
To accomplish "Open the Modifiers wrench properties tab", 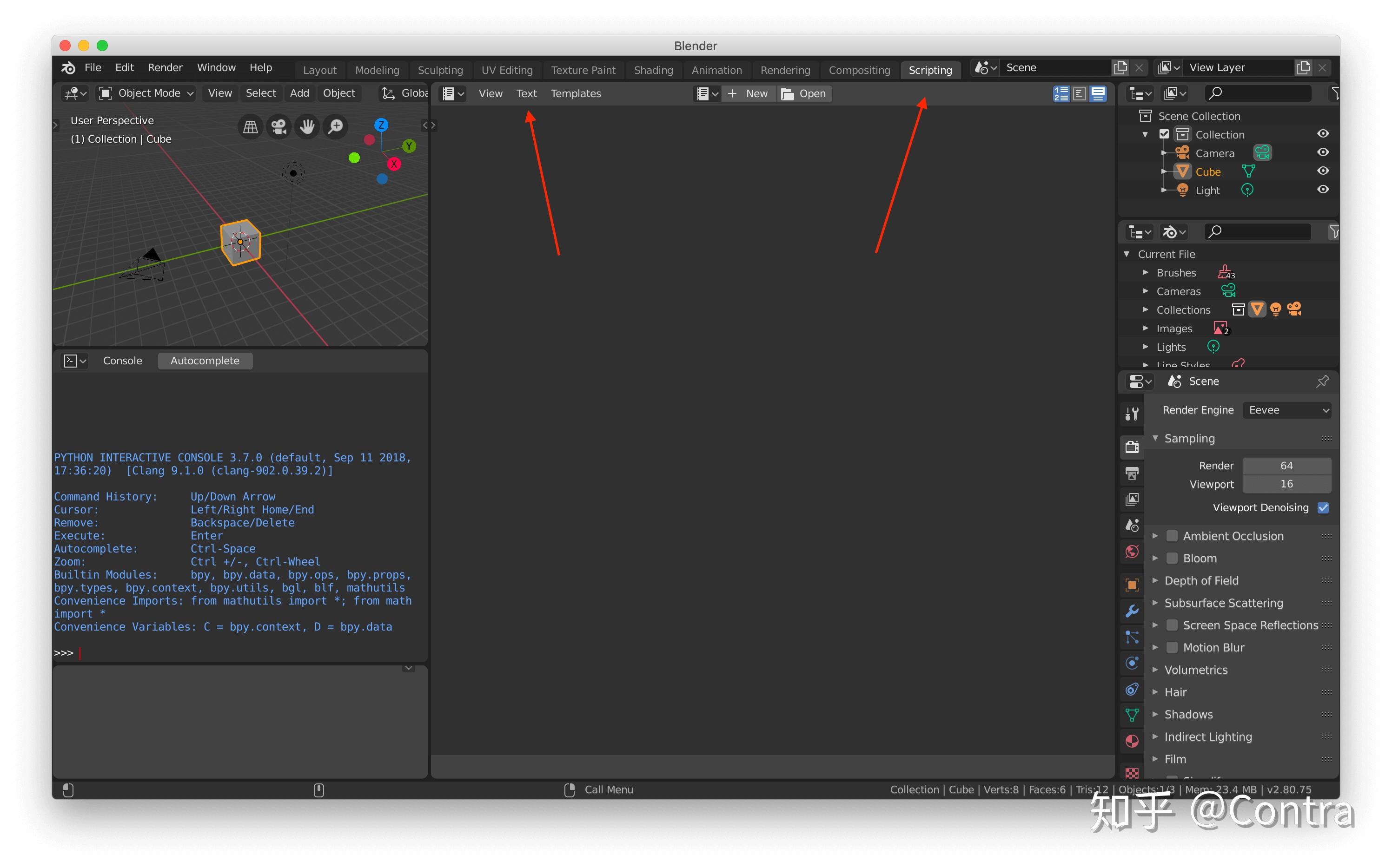I will point(1132,611).
